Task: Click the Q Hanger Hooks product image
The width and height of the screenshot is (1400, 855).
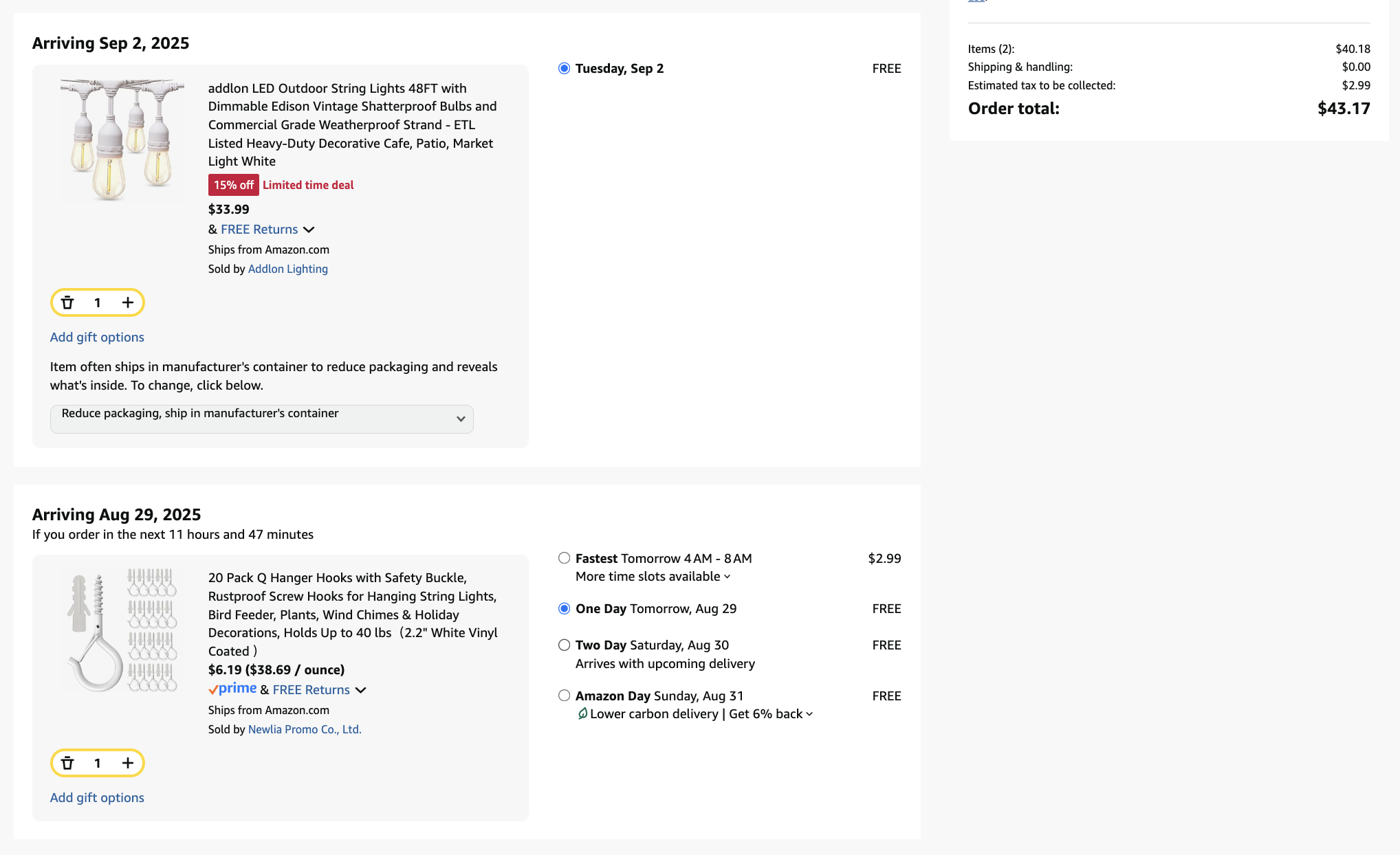Action: pos(122,629)
